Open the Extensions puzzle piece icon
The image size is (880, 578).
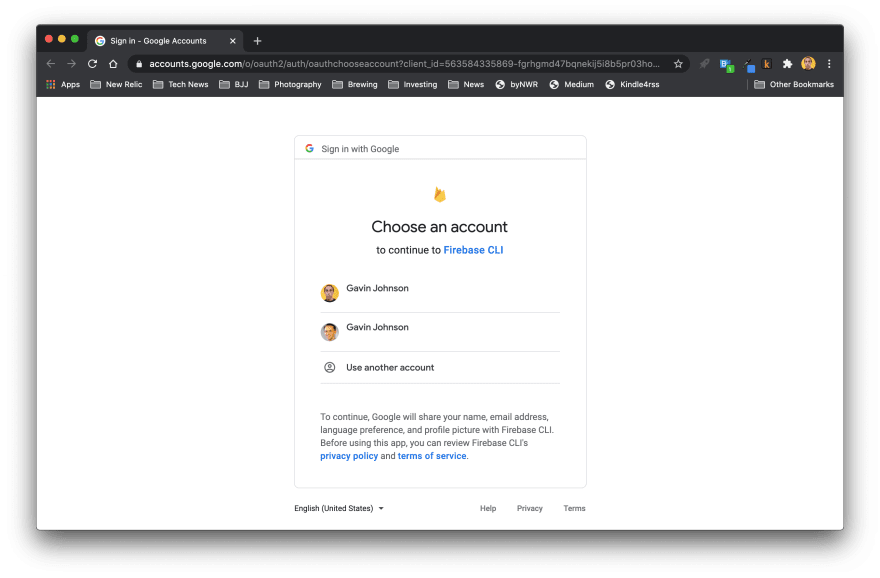pos(787,63)
